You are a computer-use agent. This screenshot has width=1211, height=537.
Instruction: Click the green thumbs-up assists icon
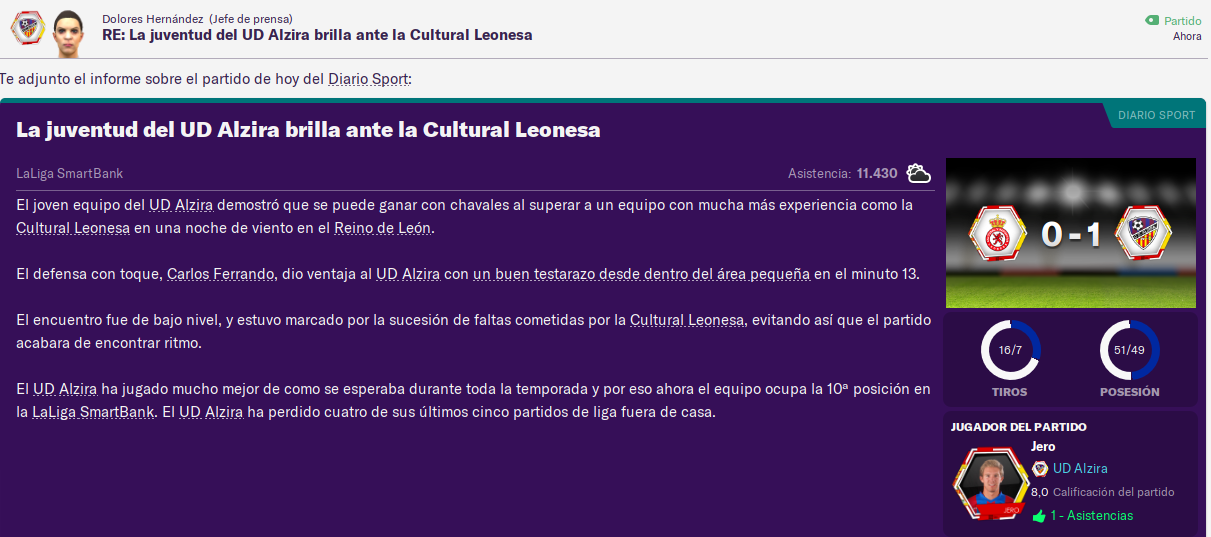click(1039, 516)
